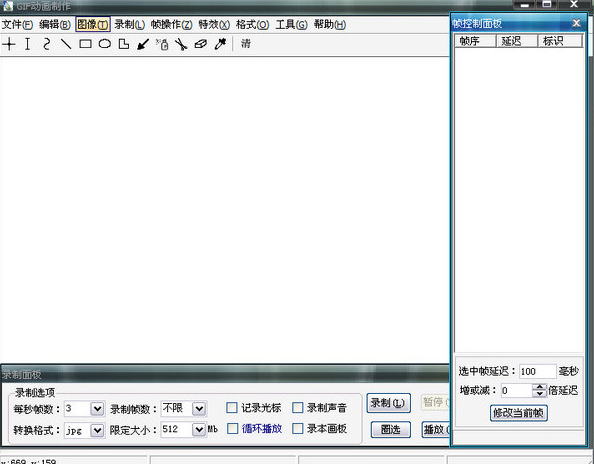Open the 帮助(H) menu

pos(330,25)
